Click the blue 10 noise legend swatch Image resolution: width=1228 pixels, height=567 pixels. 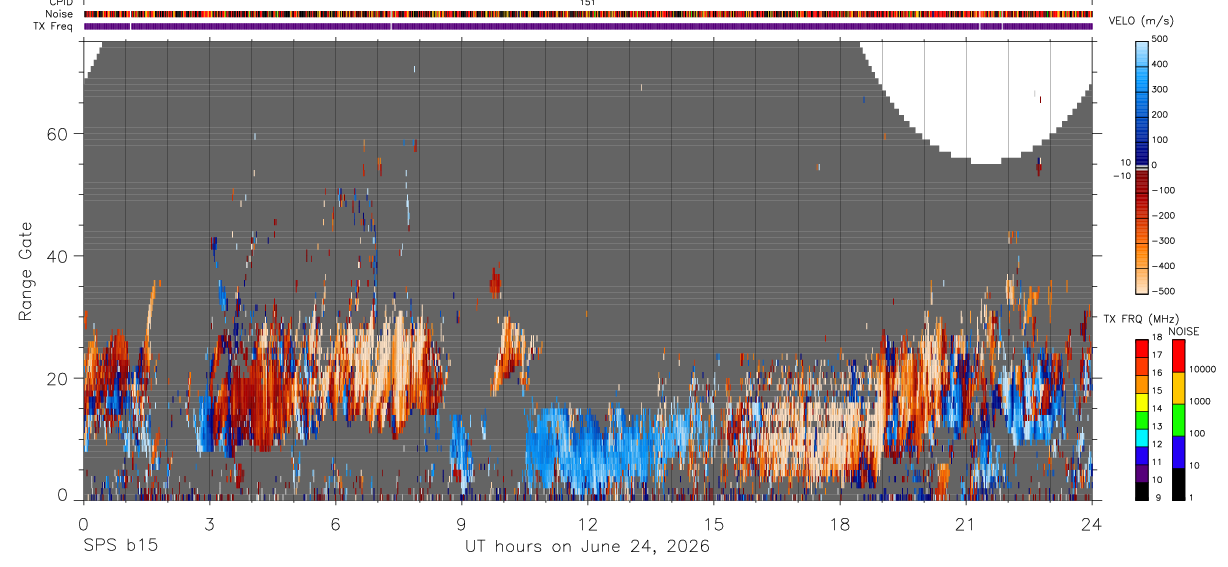pyautogui.click(x=1177, y=452)
